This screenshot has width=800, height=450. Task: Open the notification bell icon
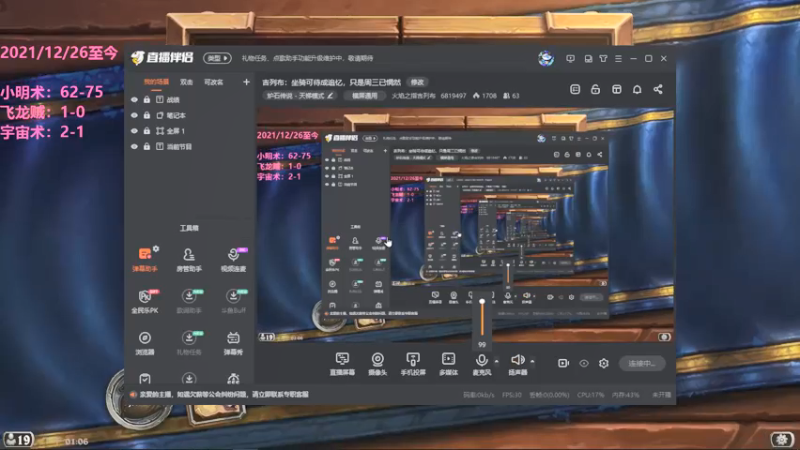[637, 89]
